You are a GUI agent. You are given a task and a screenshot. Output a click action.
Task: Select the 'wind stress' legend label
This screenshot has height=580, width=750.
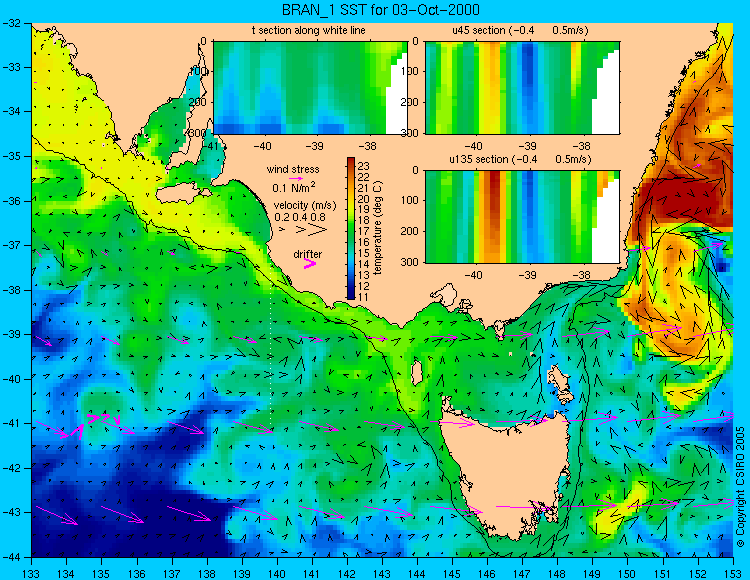293,169
